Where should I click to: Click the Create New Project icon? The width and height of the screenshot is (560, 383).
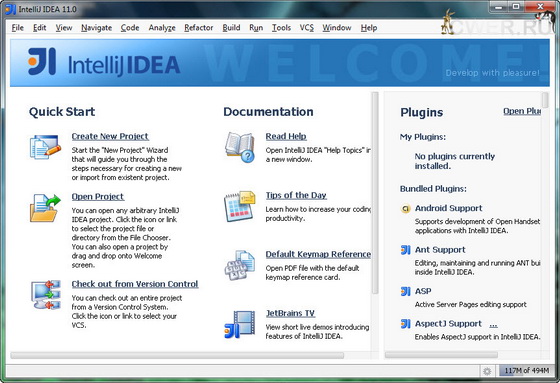45,146
